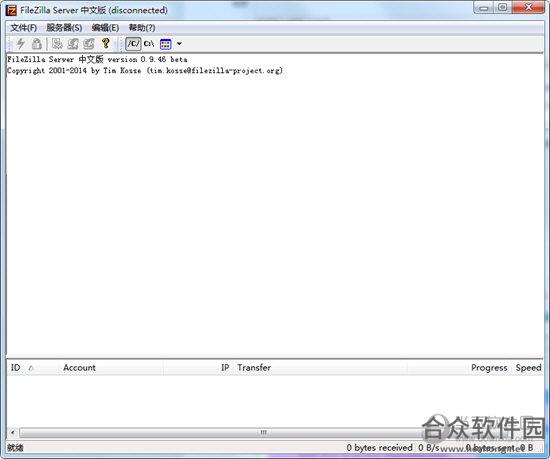Click the version 0.9.46 beta log line
This screenshot has width=550, height=459.
pyautogui.click(x=97, y=59)
